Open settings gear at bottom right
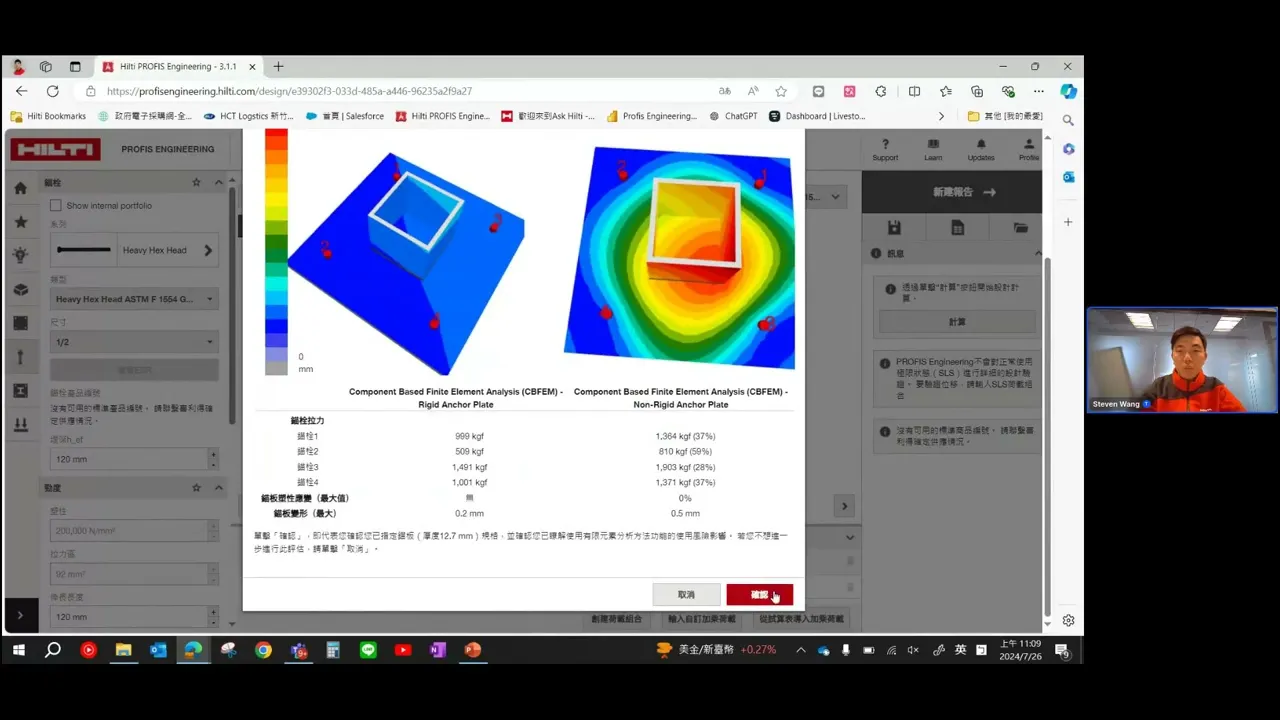This screenshot has height=720, width=1280. tap(1068, 620)
